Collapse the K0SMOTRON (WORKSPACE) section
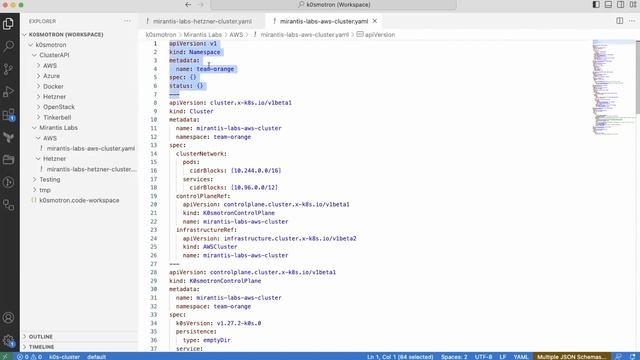 66,35
